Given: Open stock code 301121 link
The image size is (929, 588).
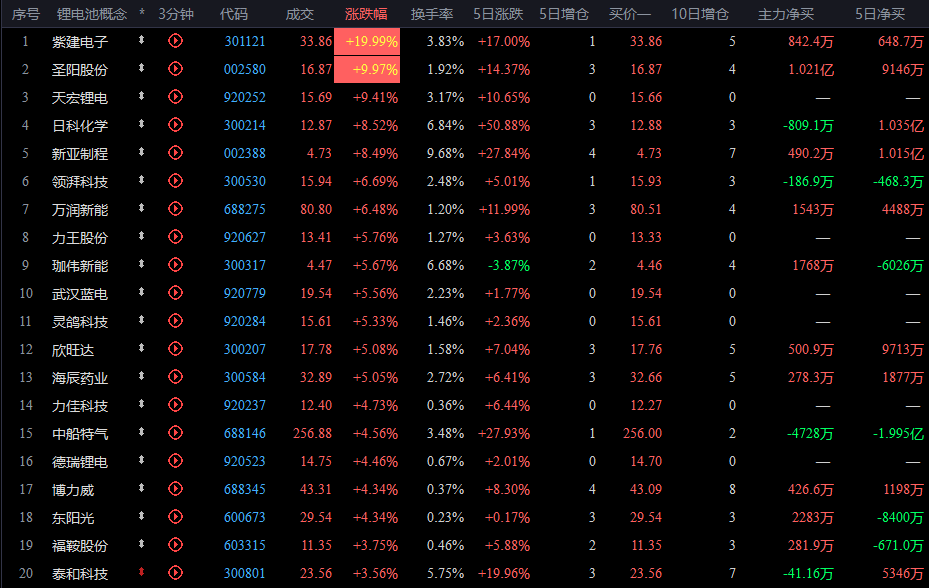Looking at the screenshot, I should 245,41.
